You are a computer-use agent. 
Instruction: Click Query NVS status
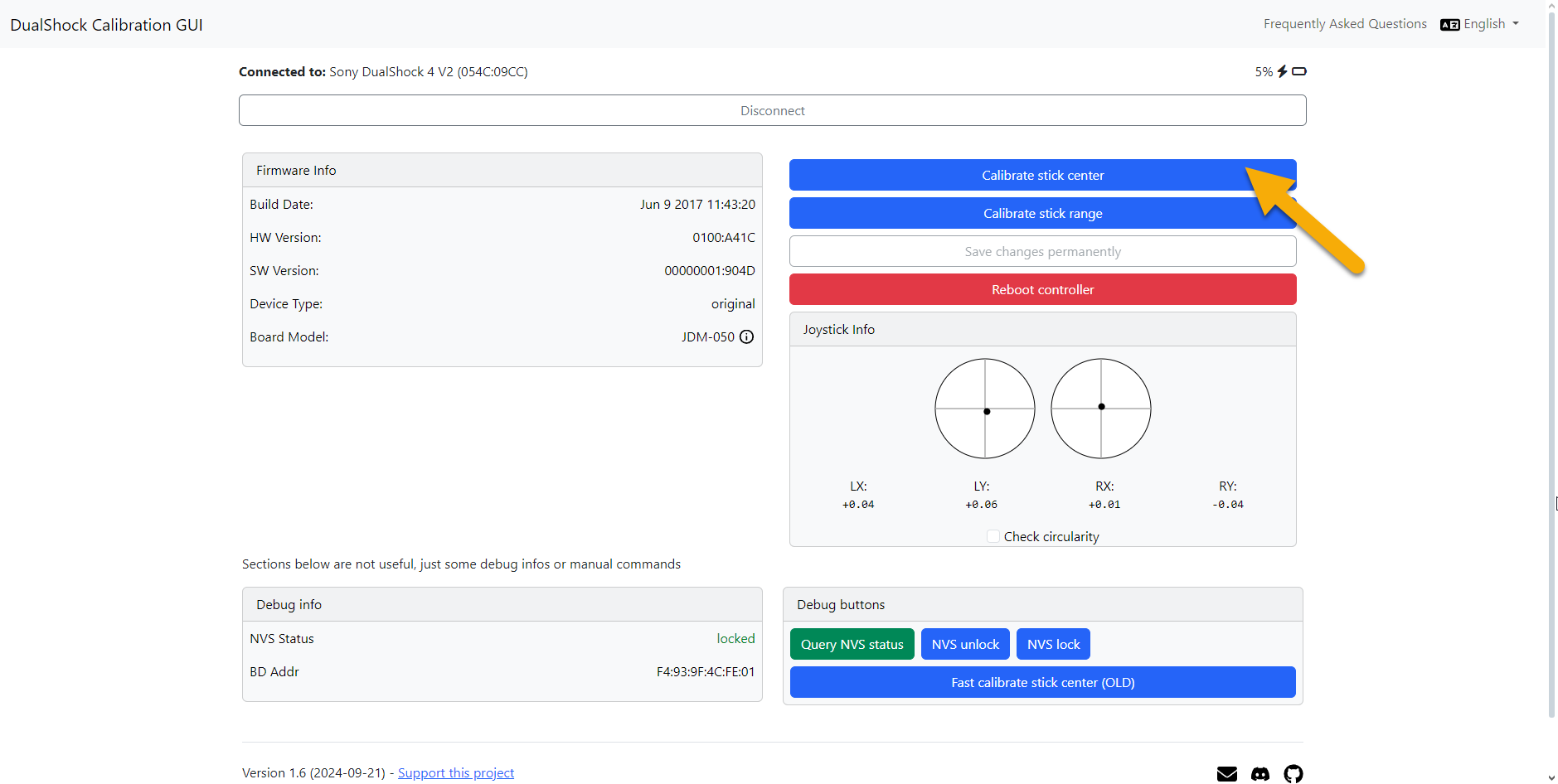(852, 644)
